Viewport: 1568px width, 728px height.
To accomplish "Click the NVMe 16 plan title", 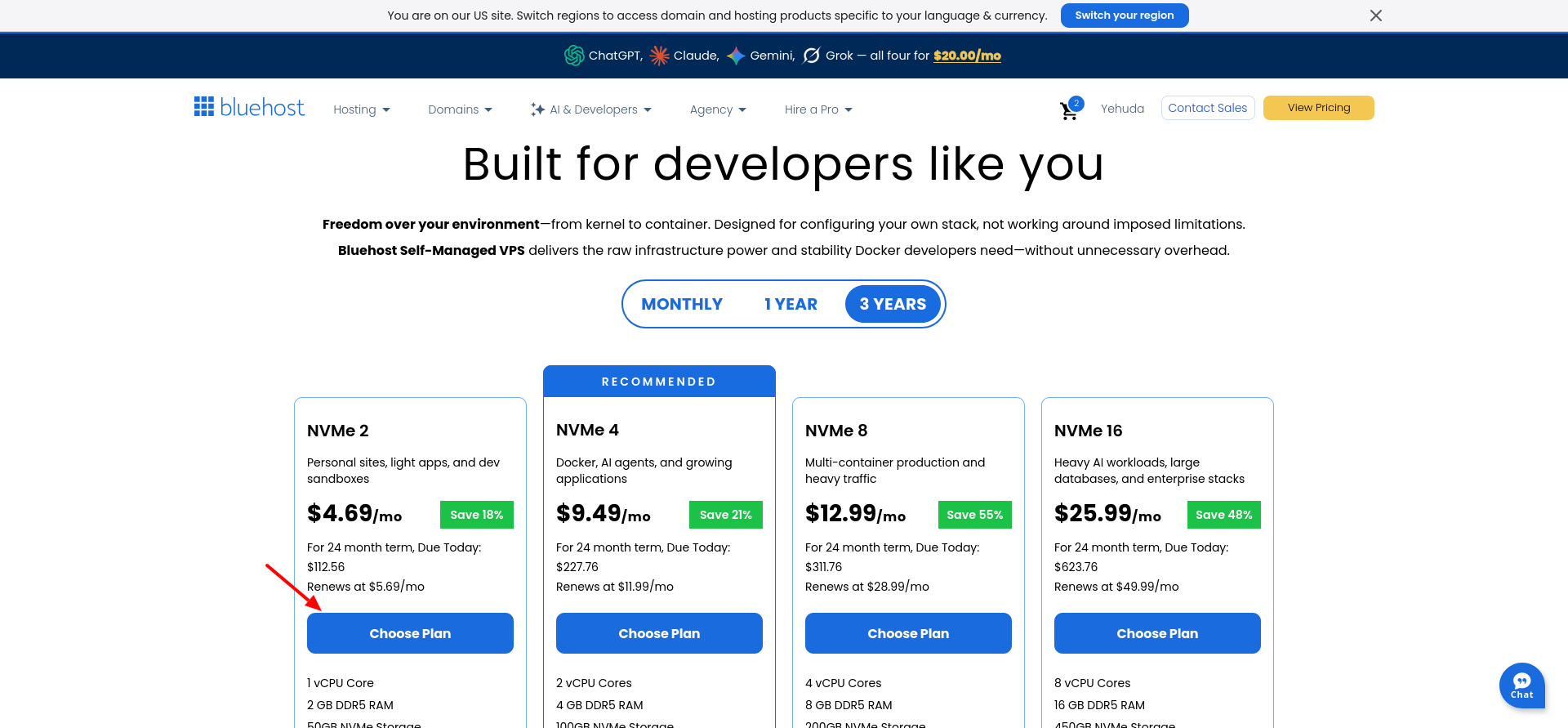I will [1089, 431].
